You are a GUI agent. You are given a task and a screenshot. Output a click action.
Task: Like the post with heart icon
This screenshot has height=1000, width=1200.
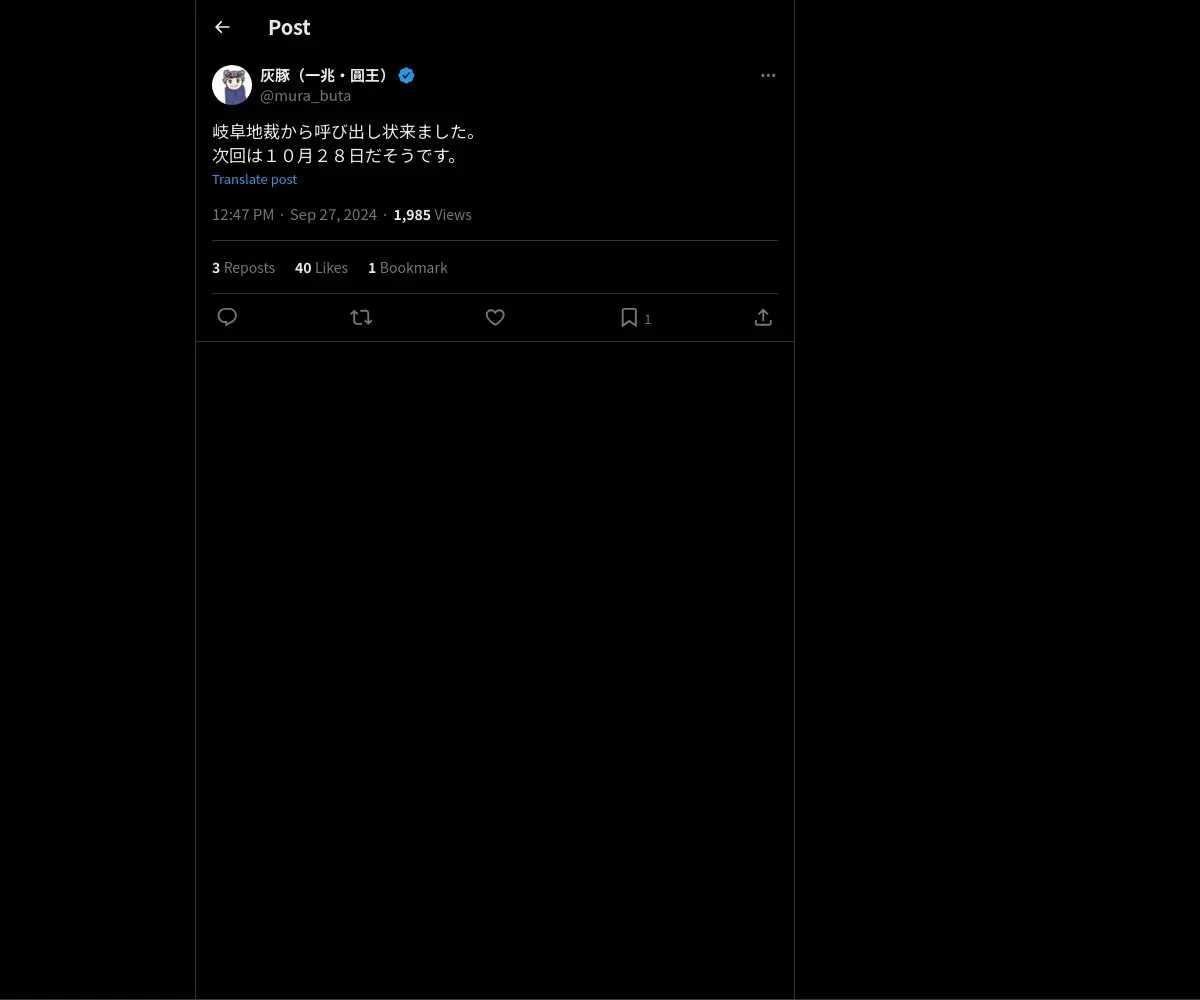(495, 317)
